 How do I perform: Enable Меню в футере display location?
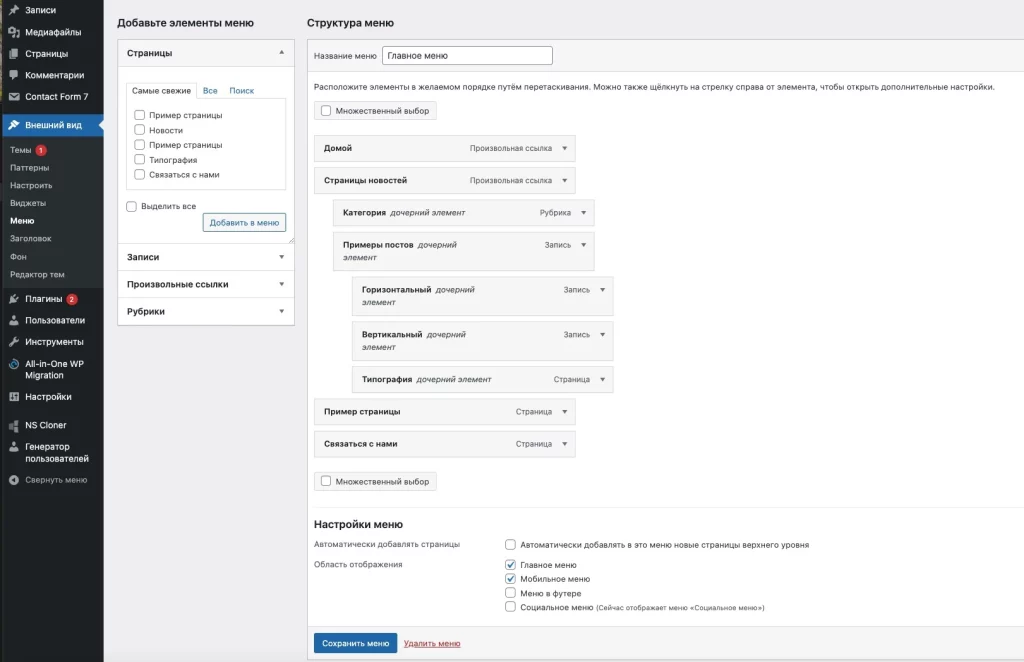coord(511,593)
